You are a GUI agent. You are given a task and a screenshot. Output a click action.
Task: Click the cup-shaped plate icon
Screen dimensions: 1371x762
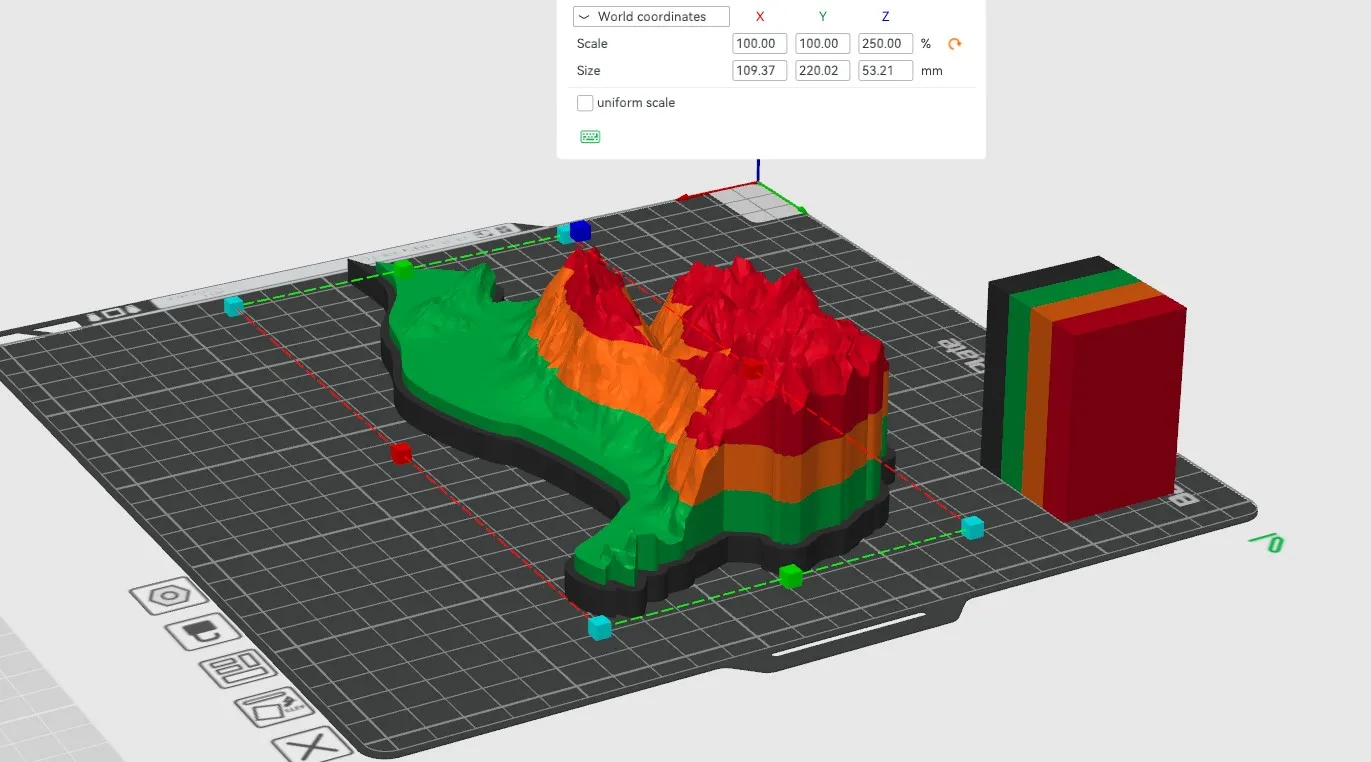point(202,632)
